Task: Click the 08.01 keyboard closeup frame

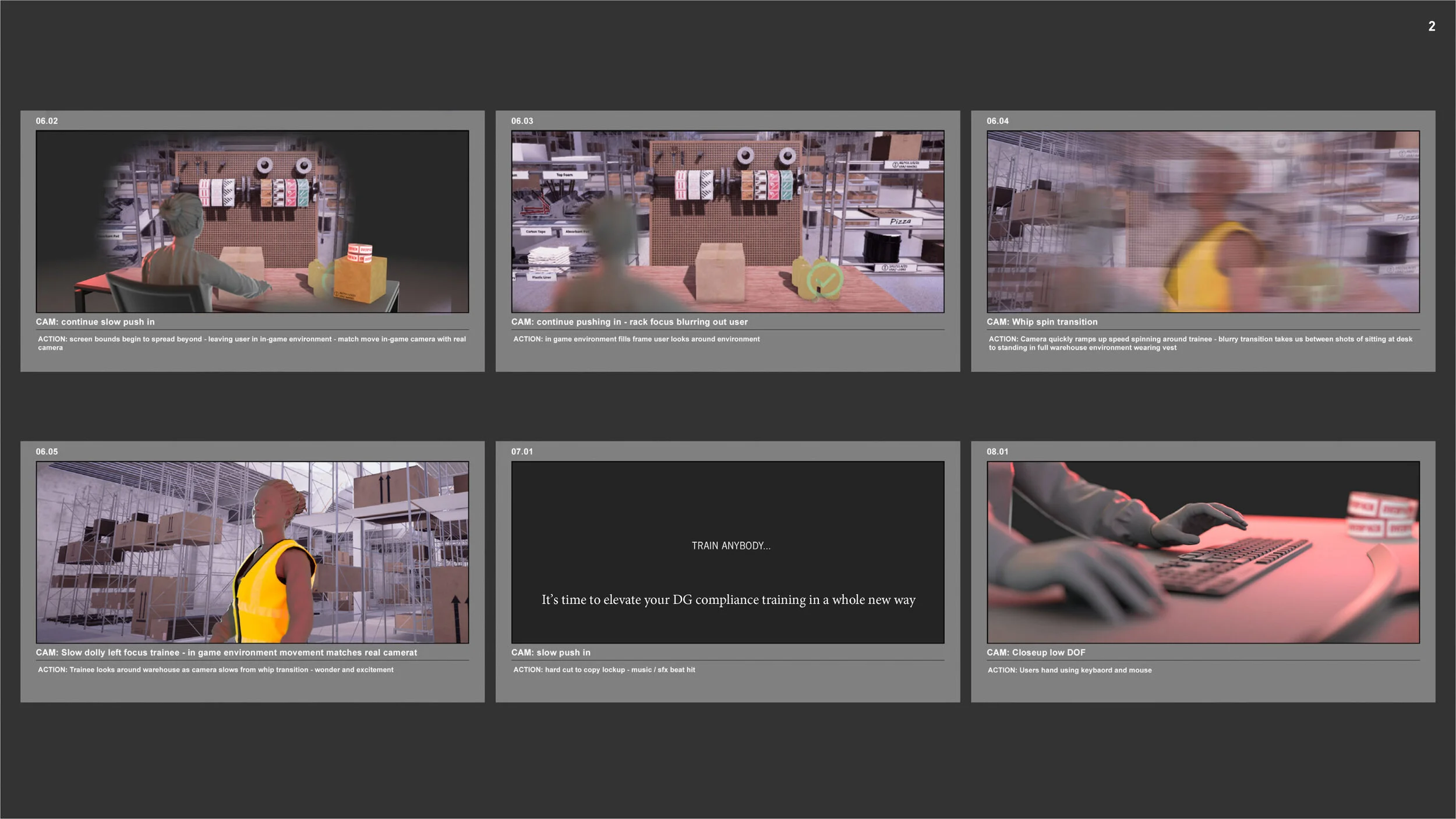Action: click(1203, 552)
